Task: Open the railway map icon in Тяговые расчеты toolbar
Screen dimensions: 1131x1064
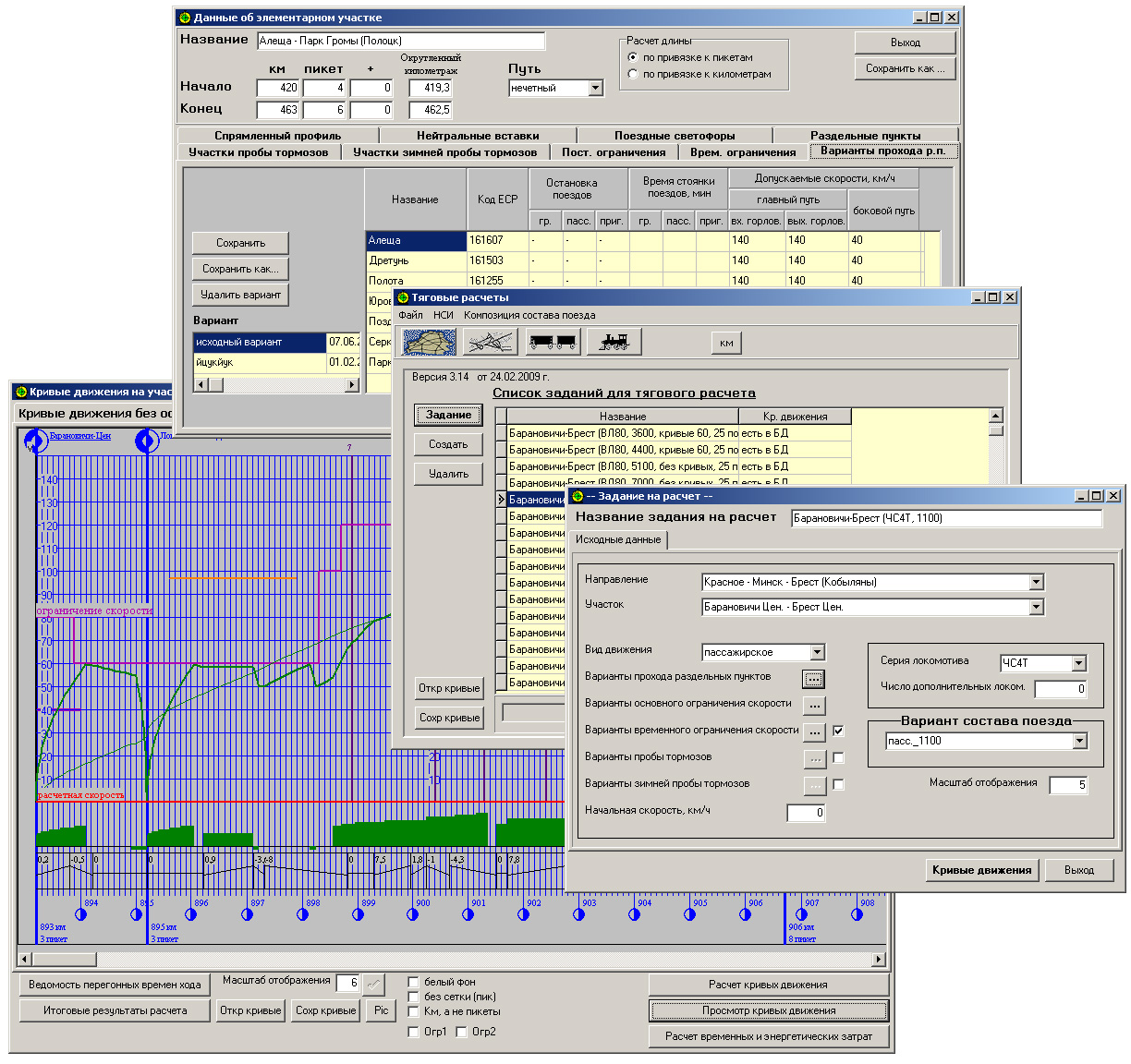Action: 430,343
